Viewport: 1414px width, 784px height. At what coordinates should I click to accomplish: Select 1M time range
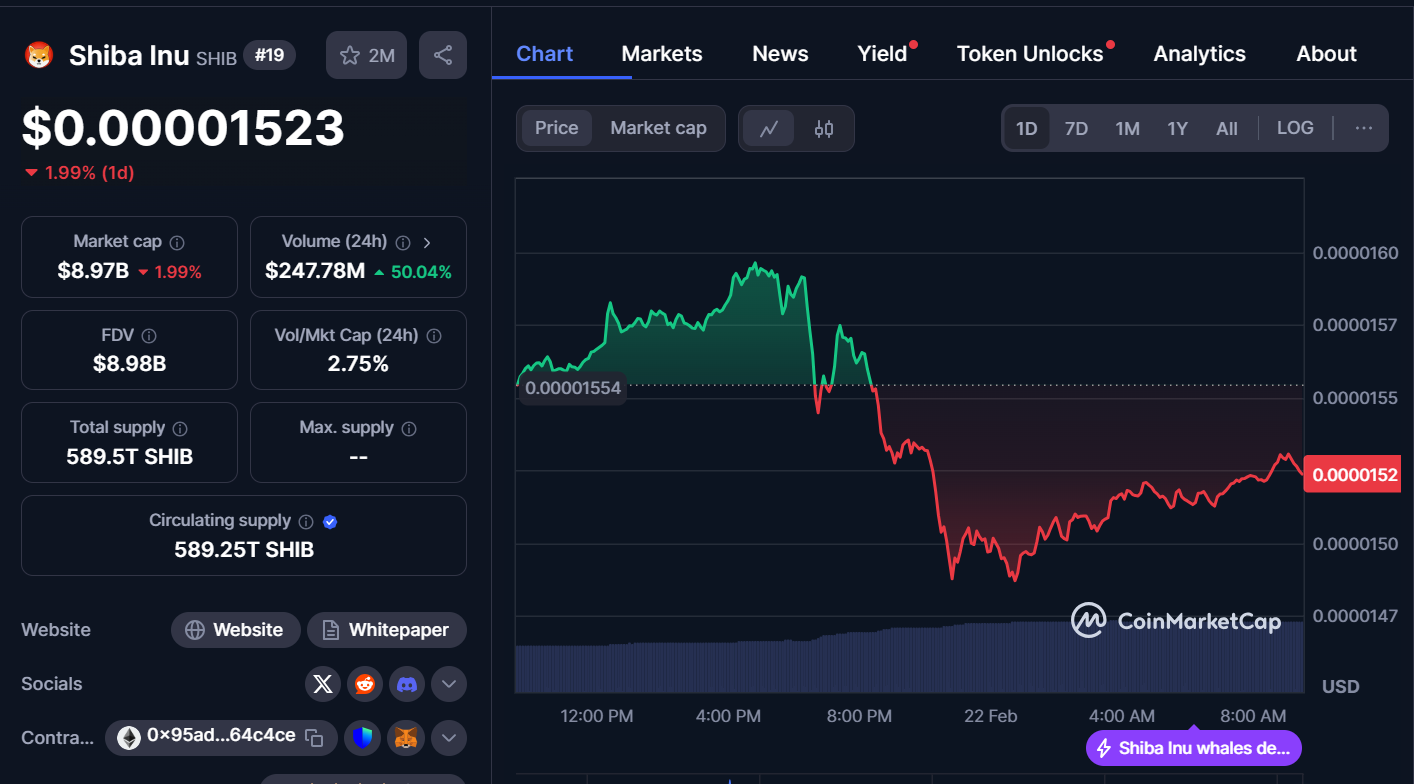coord(1127,128)
